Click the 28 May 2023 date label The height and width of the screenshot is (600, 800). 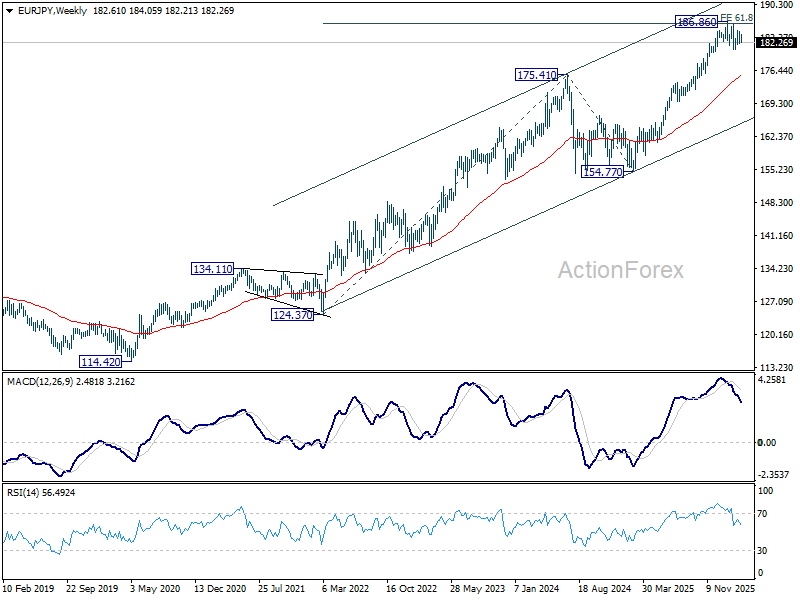[477, 589]
